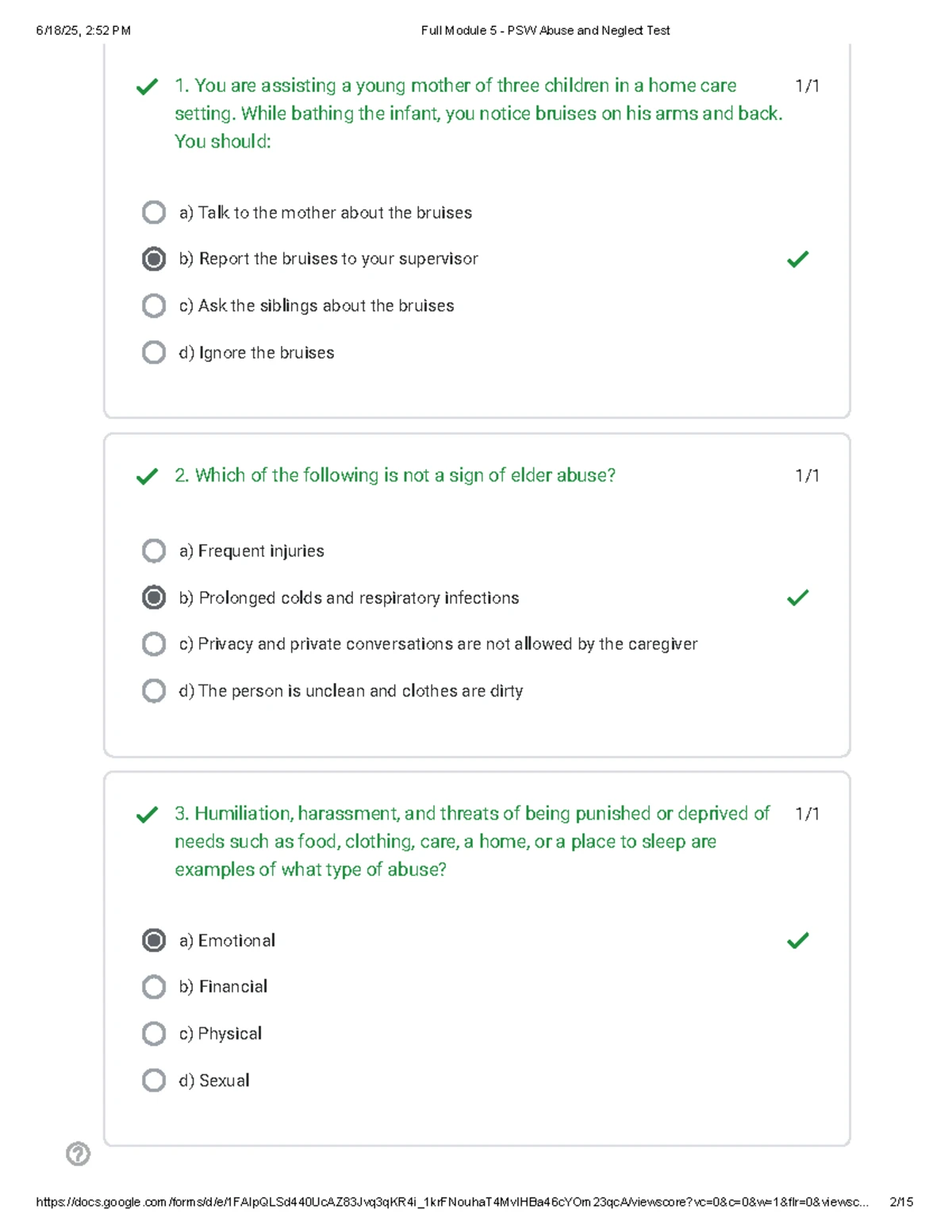952x1232 pixels.
Task: Select 'Report the bruises to your supervisor' radio
Action: [154, 259]
